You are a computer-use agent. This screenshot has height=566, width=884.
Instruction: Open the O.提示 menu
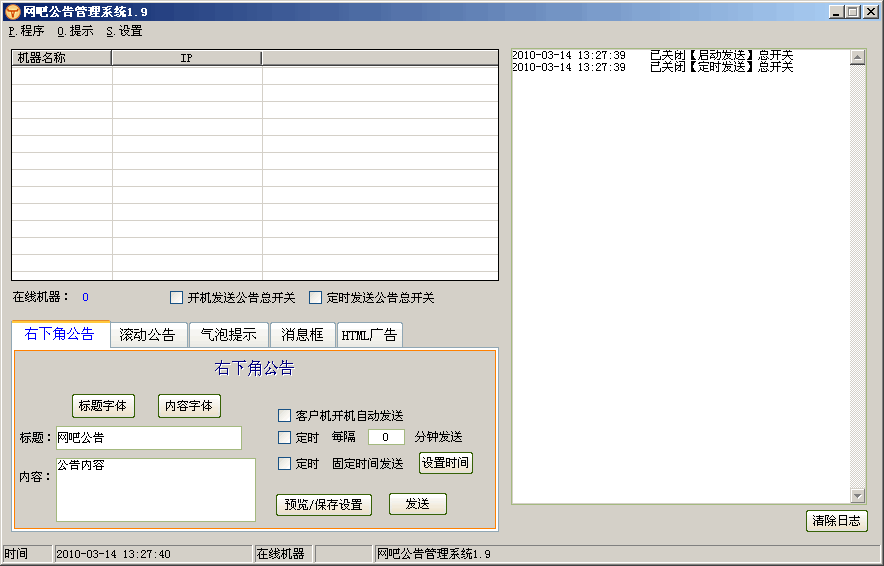pos(75,31)
